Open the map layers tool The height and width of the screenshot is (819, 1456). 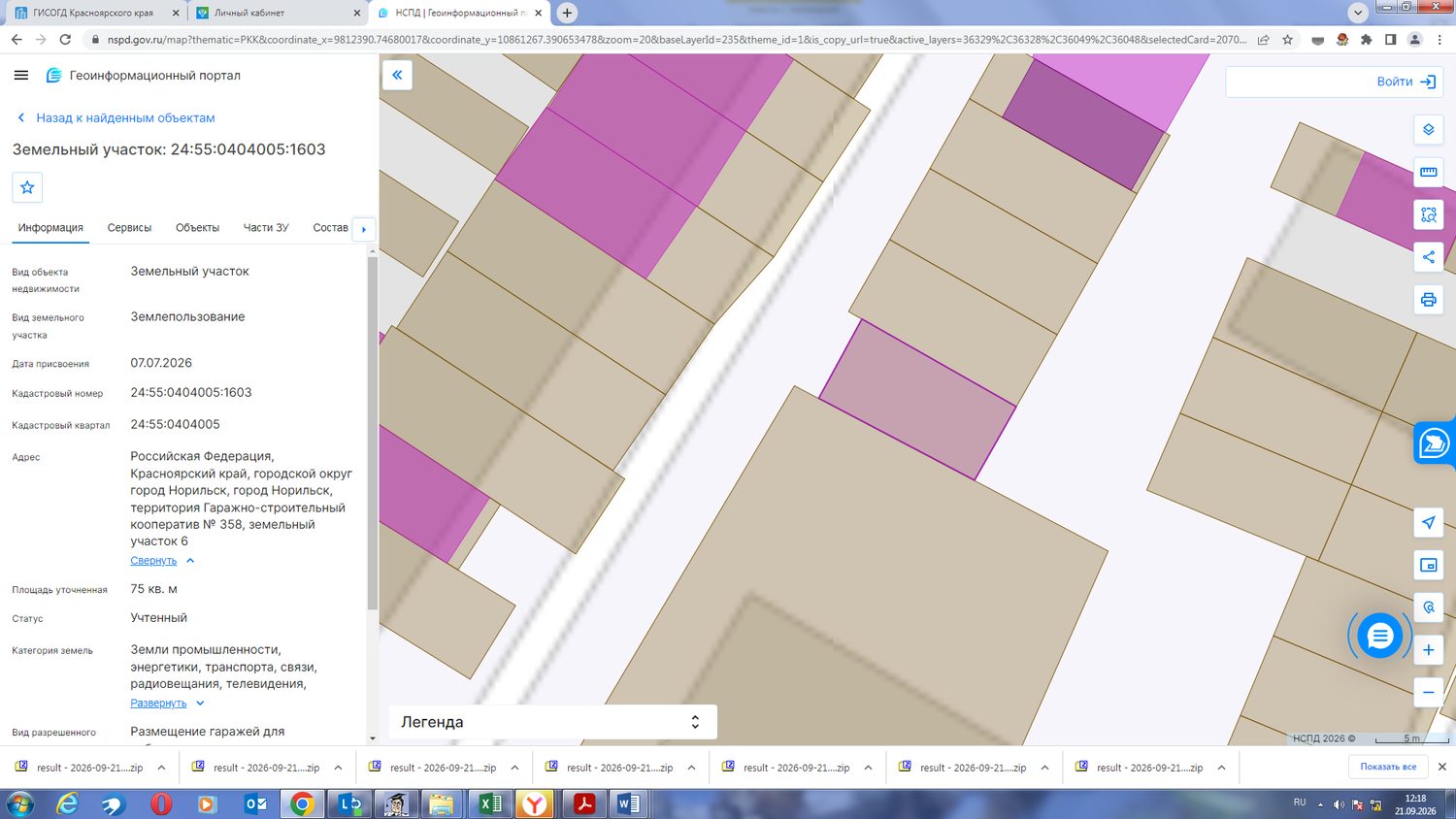(x=1428, y=130)
